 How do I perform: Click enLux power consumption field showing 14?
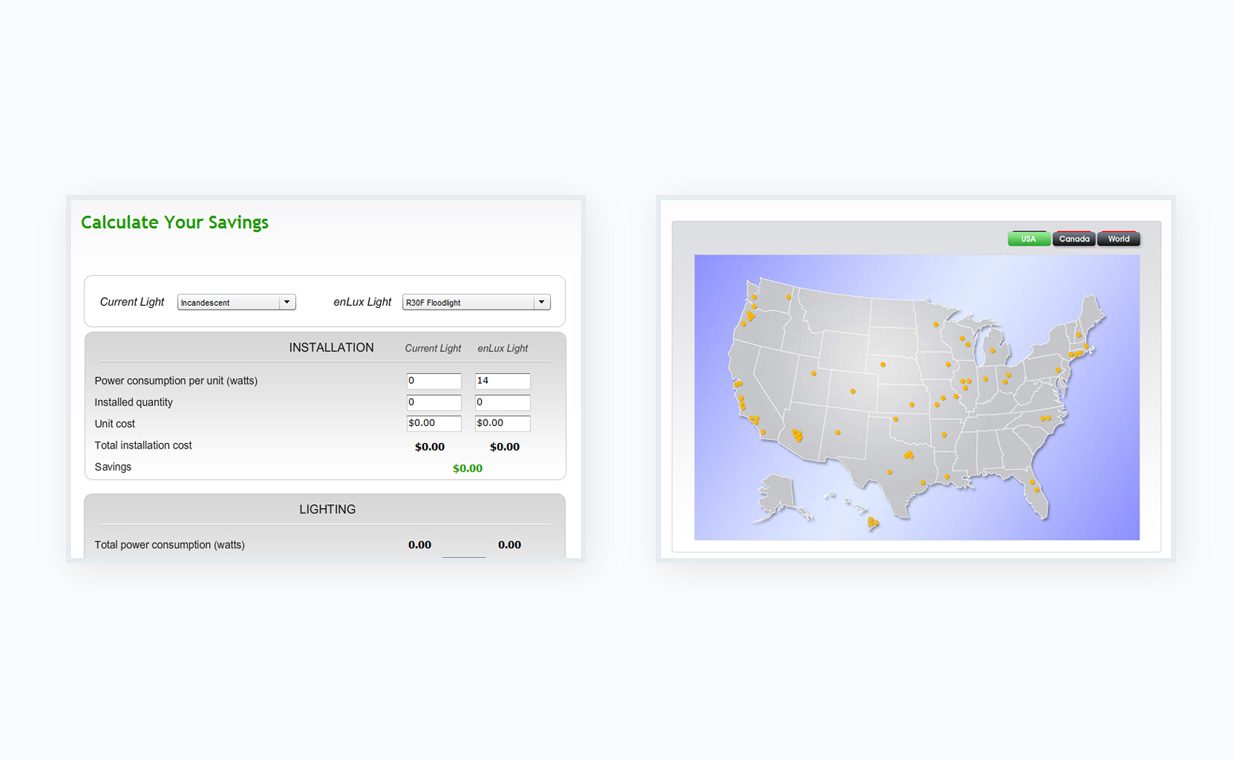tap(503, 381)
